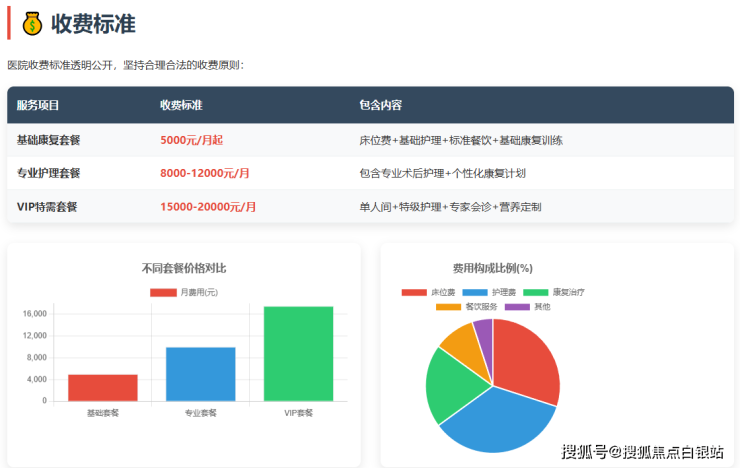Select the VIP特需套餐 row name
The height and width of the screenshot is (468, 740).
47,207
